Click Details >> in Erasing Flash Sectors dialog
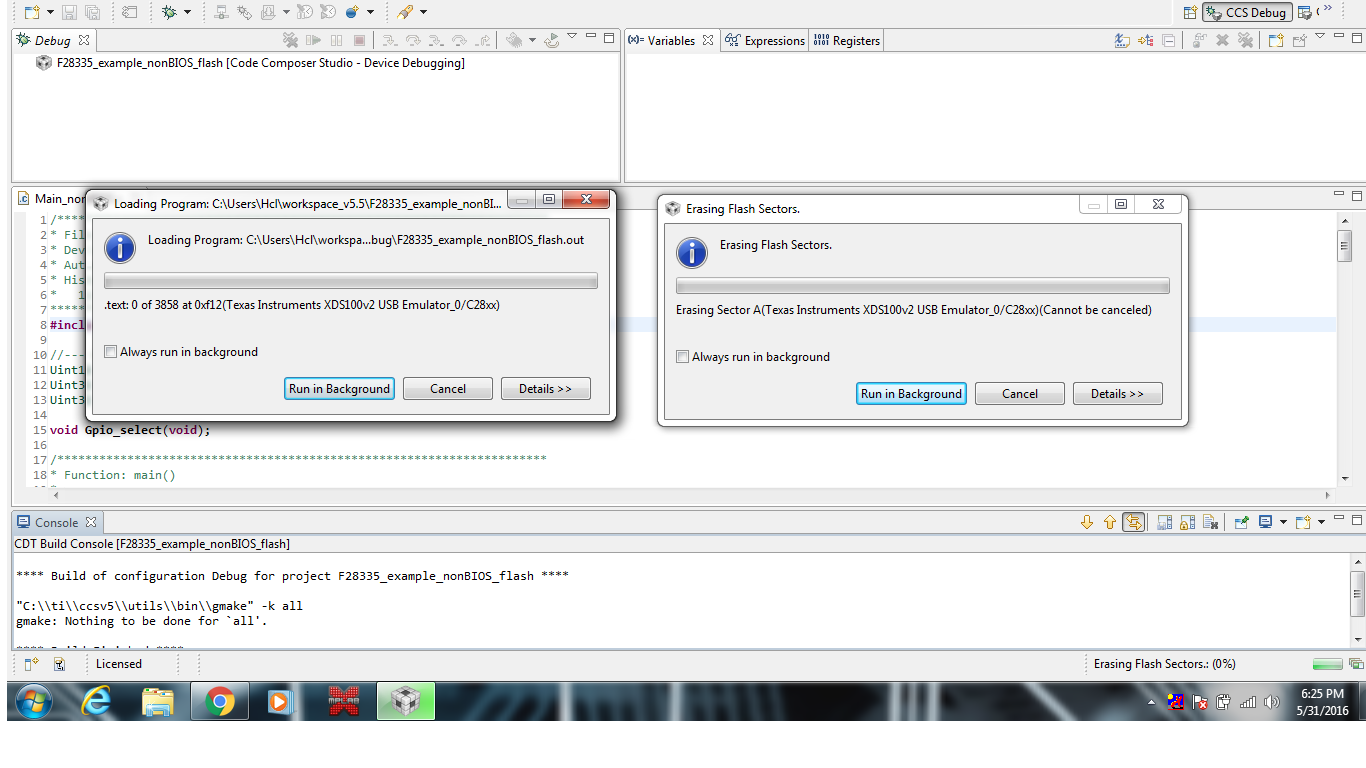Screen dimensions: 1366x768 (1117, 394)
